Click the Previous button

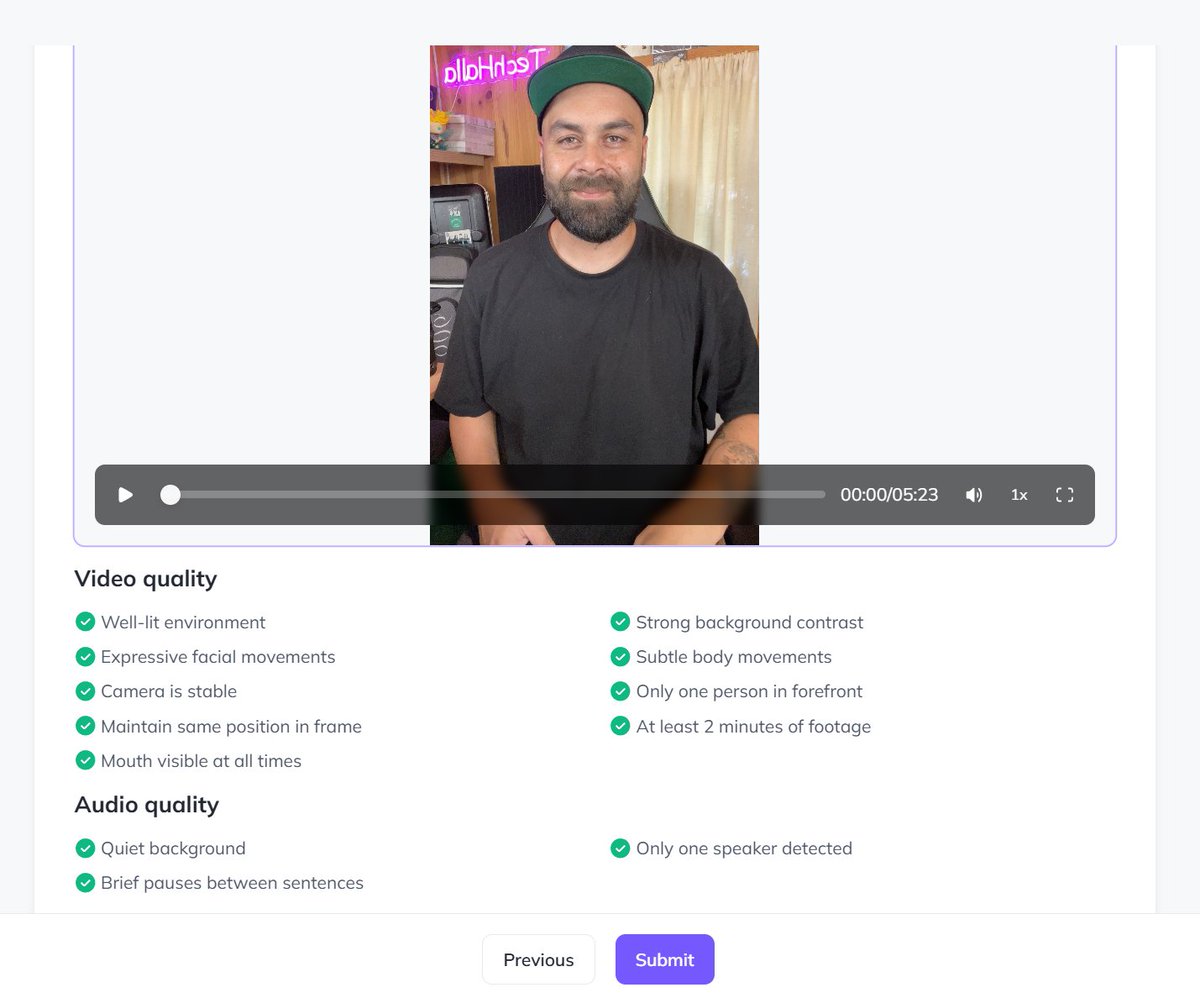(x=538, y=960)
